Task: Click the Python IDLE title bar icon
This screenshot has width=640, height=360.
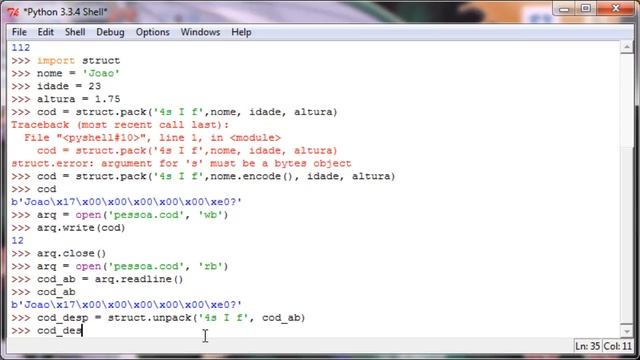Action: click(13, 12)
